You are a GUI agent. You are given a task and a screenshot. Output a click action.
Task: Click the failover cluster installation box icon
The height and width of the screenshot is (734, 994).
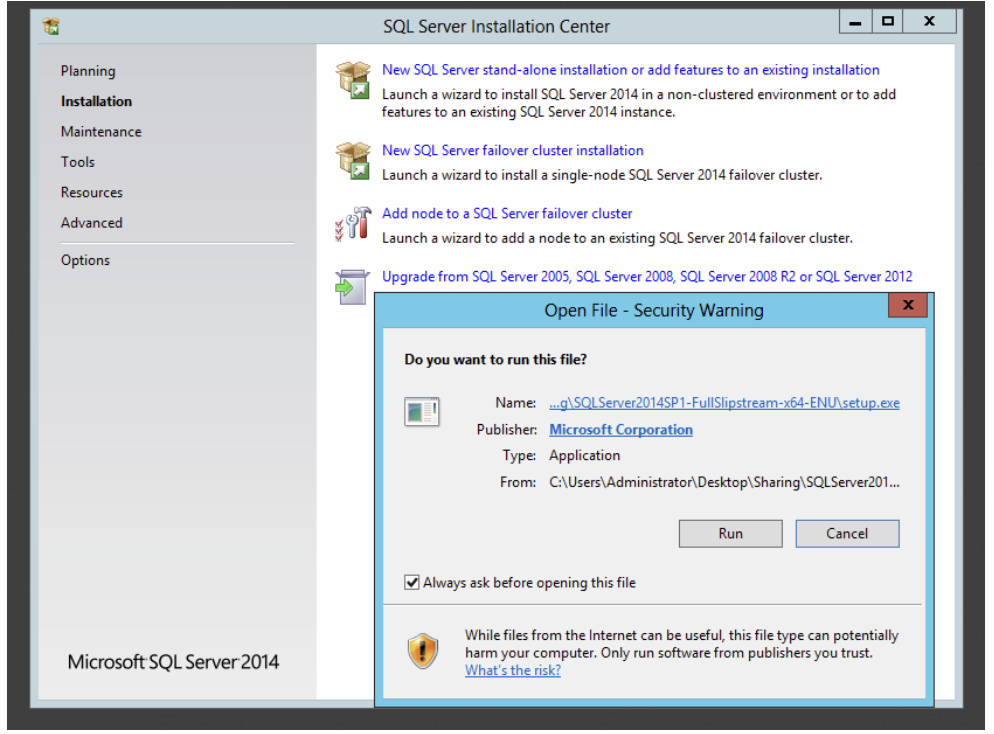click(x=353, y=161)
